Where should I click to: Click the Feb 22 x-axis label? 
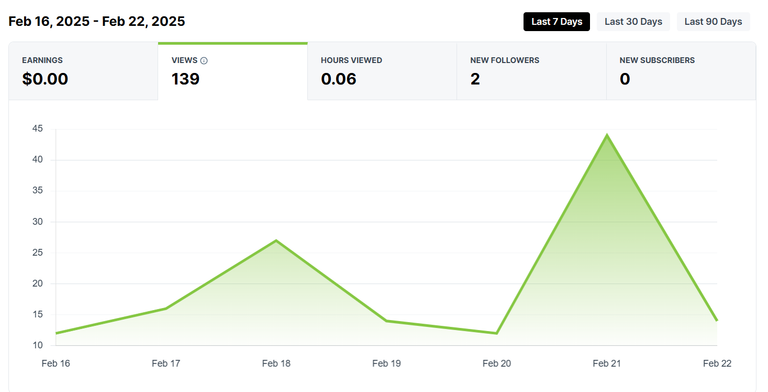(x=717, y=364)
